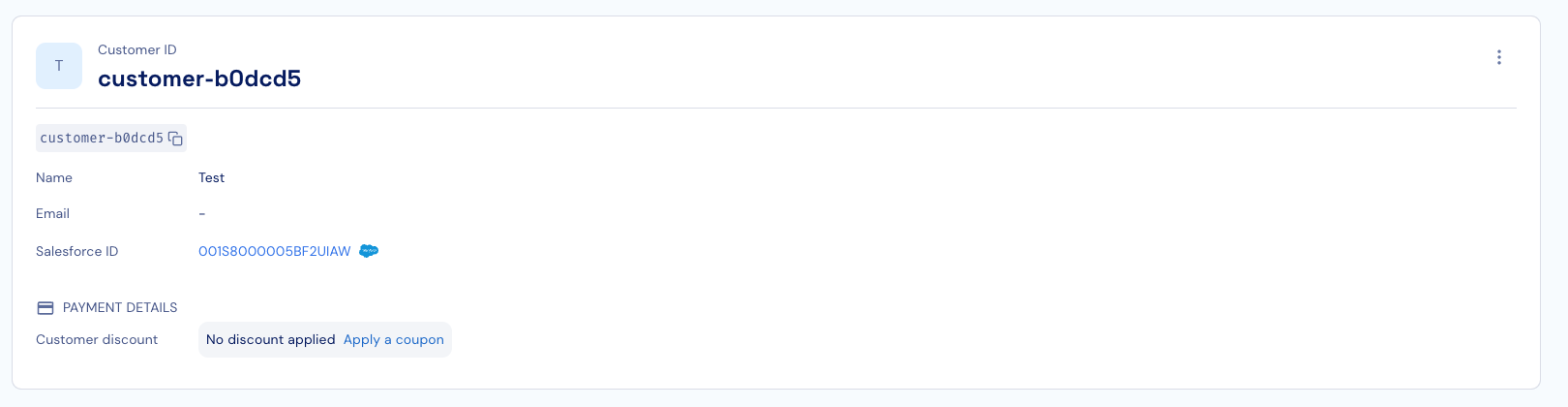Viewport: 1568px width, 407px height.
Task: Click the customer-b0dcd5 heading title
Action: tap(199, 78)
